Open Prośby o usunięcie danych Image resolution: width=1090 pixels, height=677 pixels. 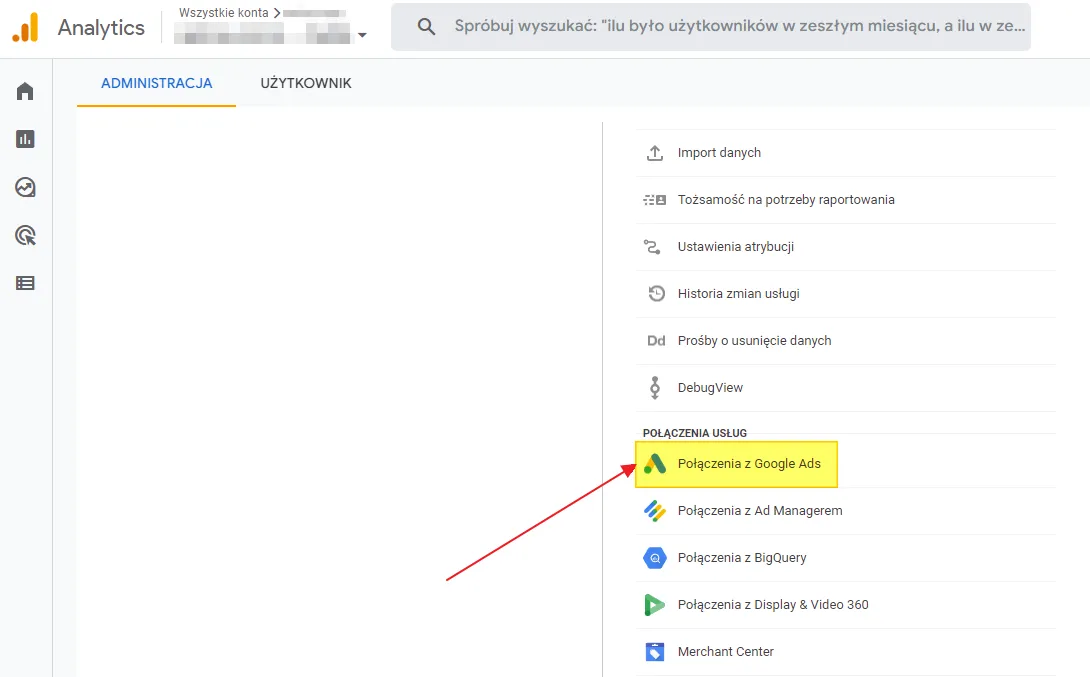click(846, 341)
